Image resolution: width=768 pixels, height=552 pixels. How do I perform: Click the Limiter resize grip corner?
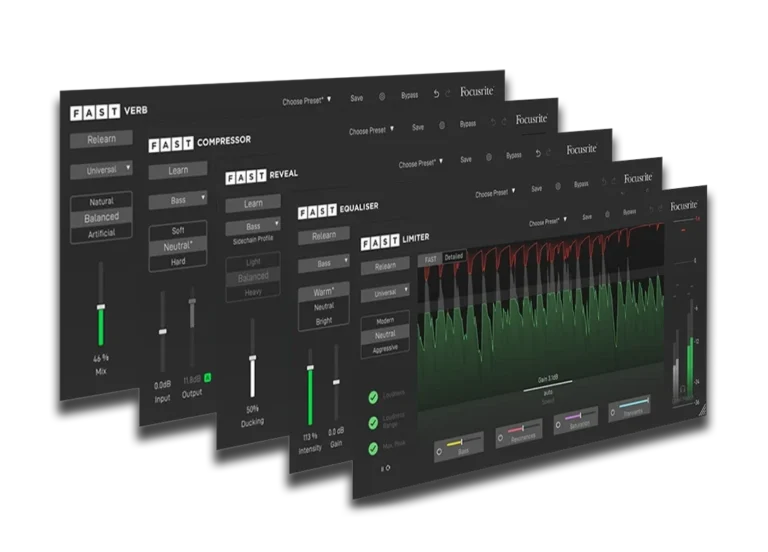tap(701, 408)
